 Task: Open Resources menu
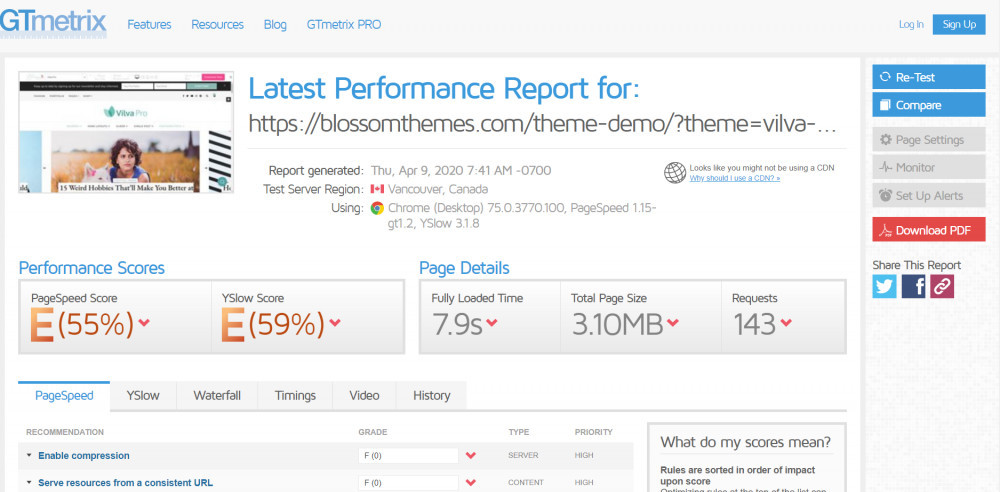(217, 25)
